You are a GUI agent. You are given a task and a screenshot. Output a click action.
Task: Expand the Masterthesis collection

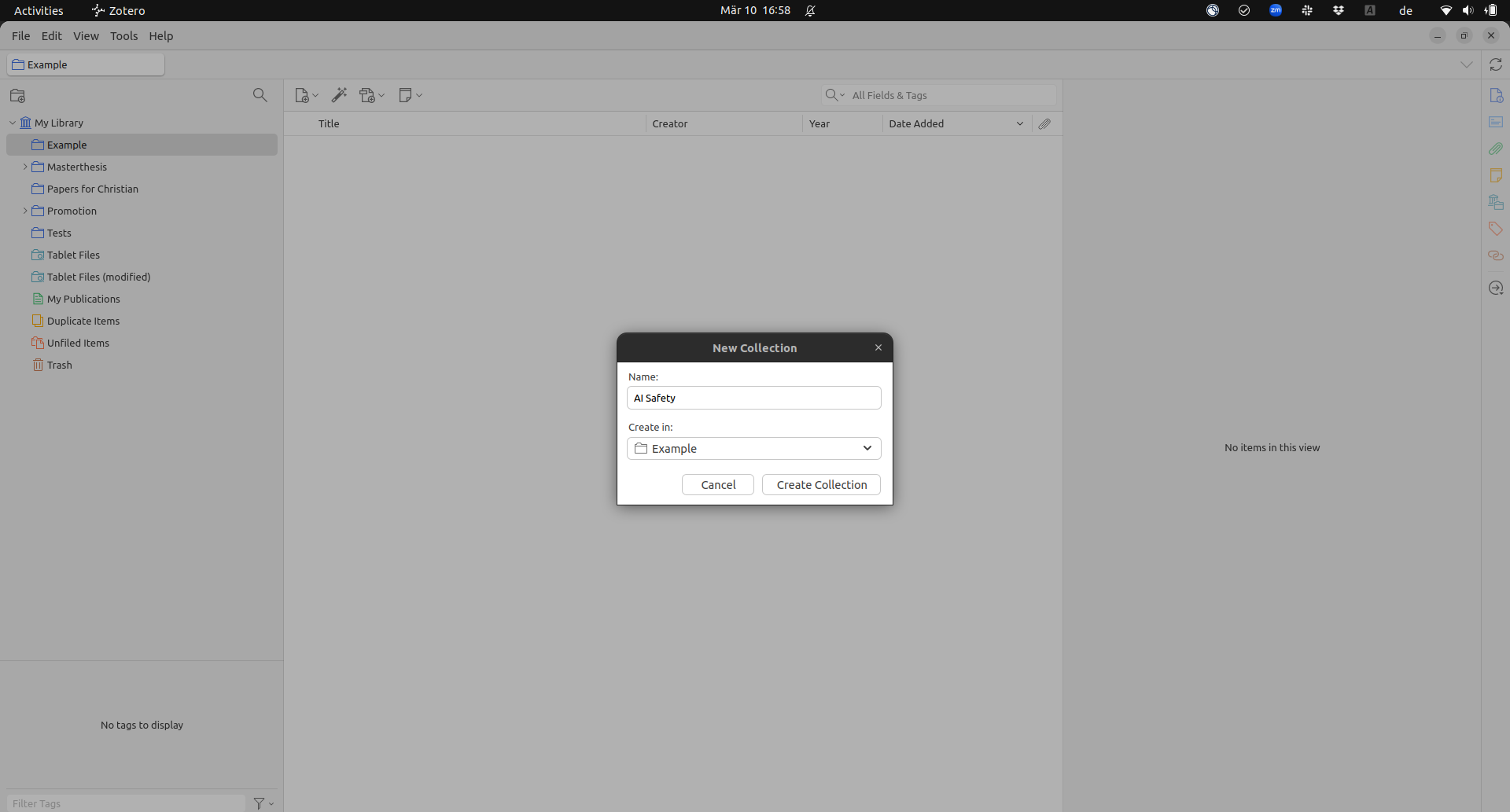25,167
